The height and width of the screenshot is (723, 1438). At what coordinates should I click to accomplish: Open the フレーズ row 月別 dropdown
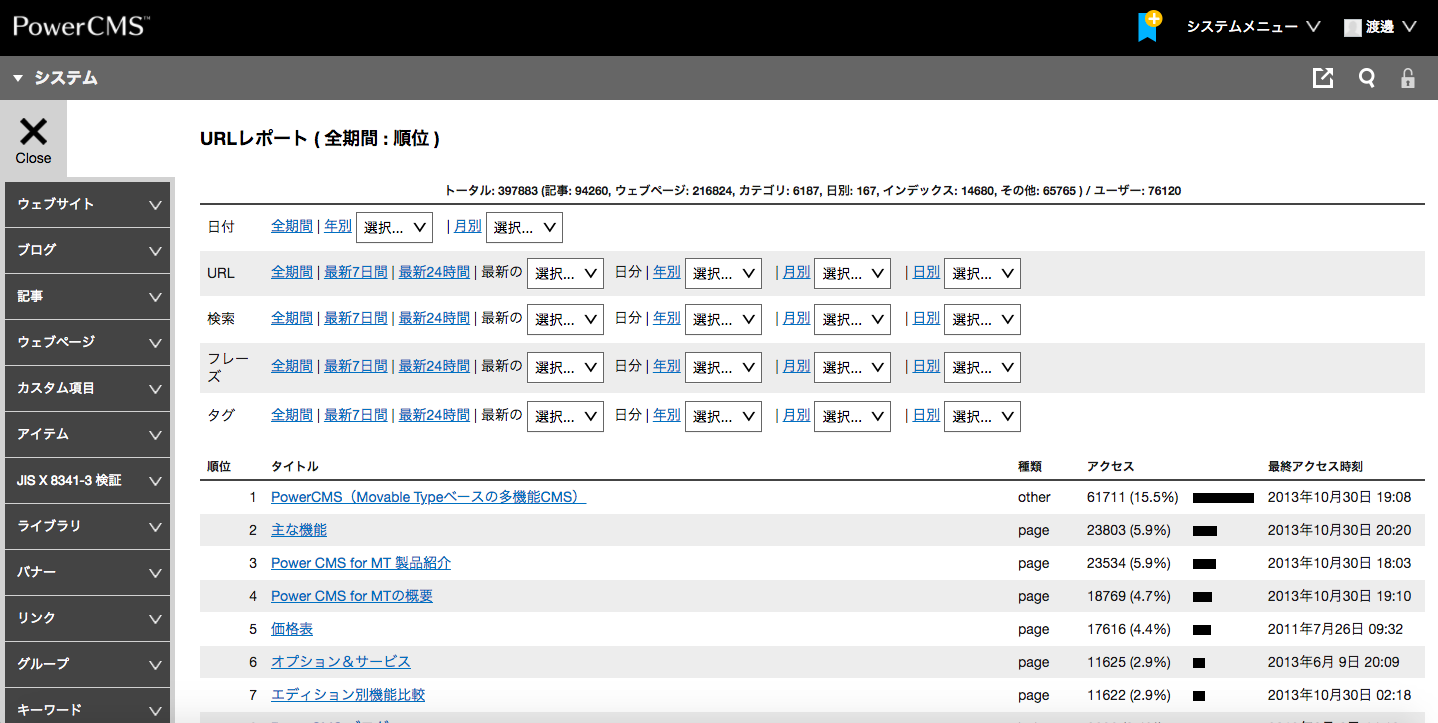[852, 367]
